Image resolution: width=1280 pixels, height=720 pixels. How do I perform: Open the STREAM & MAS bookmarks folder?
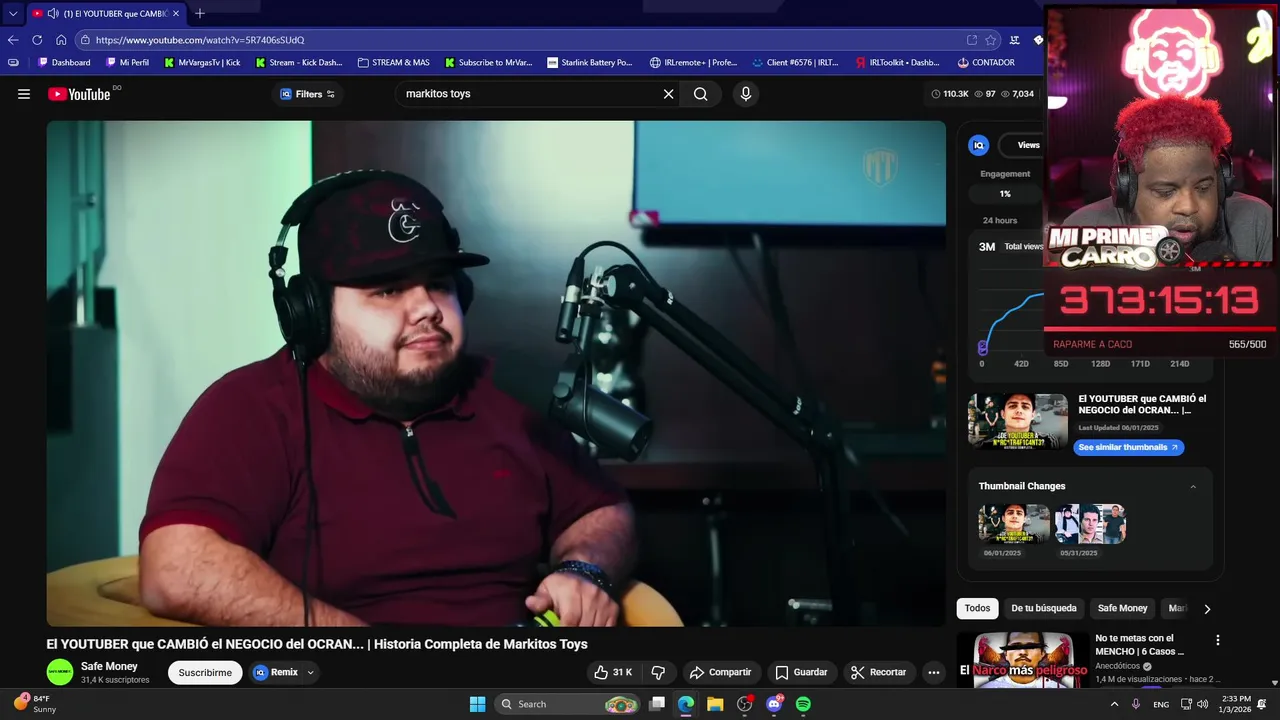point(393,62)
